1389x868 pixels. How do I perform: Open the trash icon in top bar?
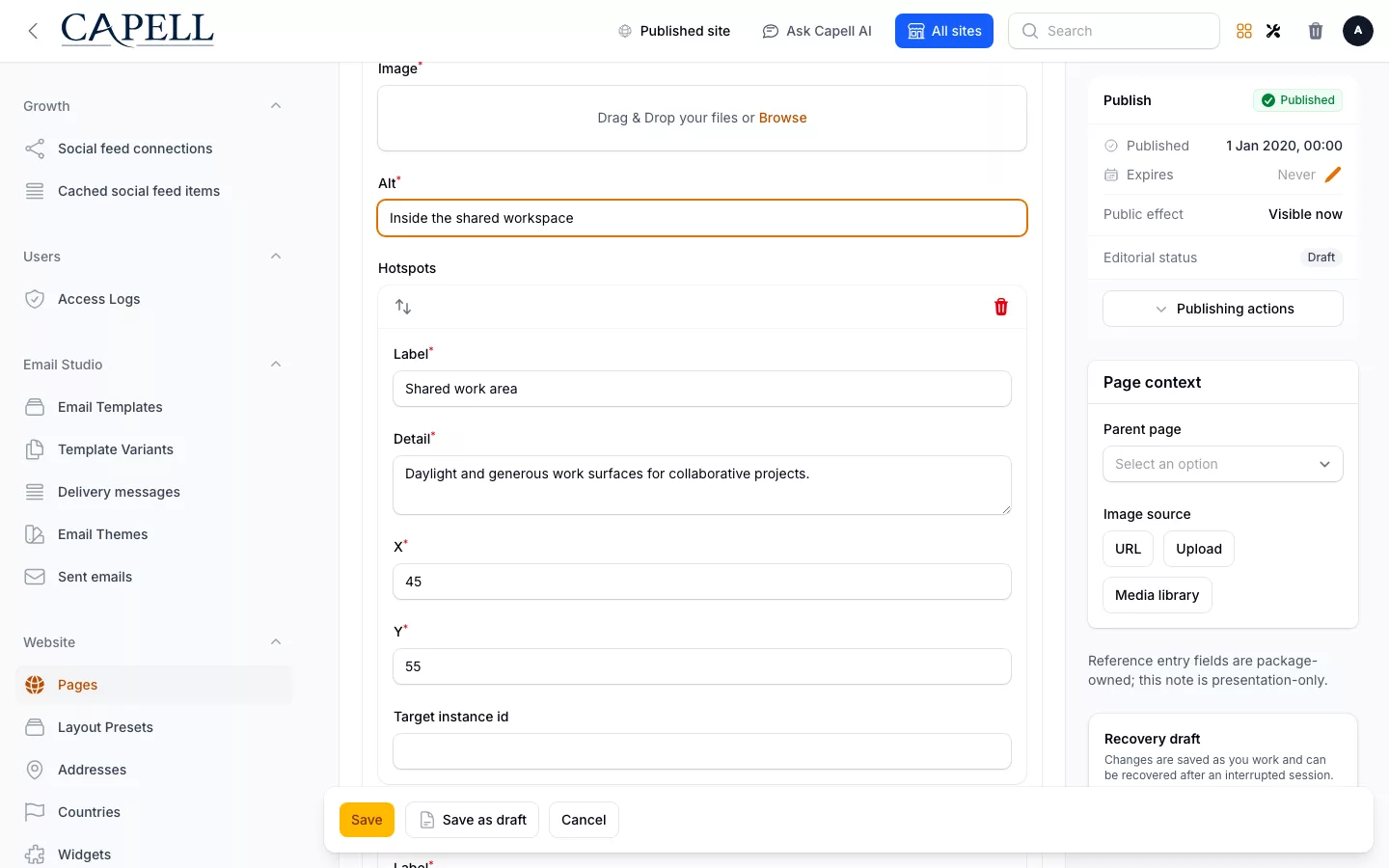coord(1316,31)
